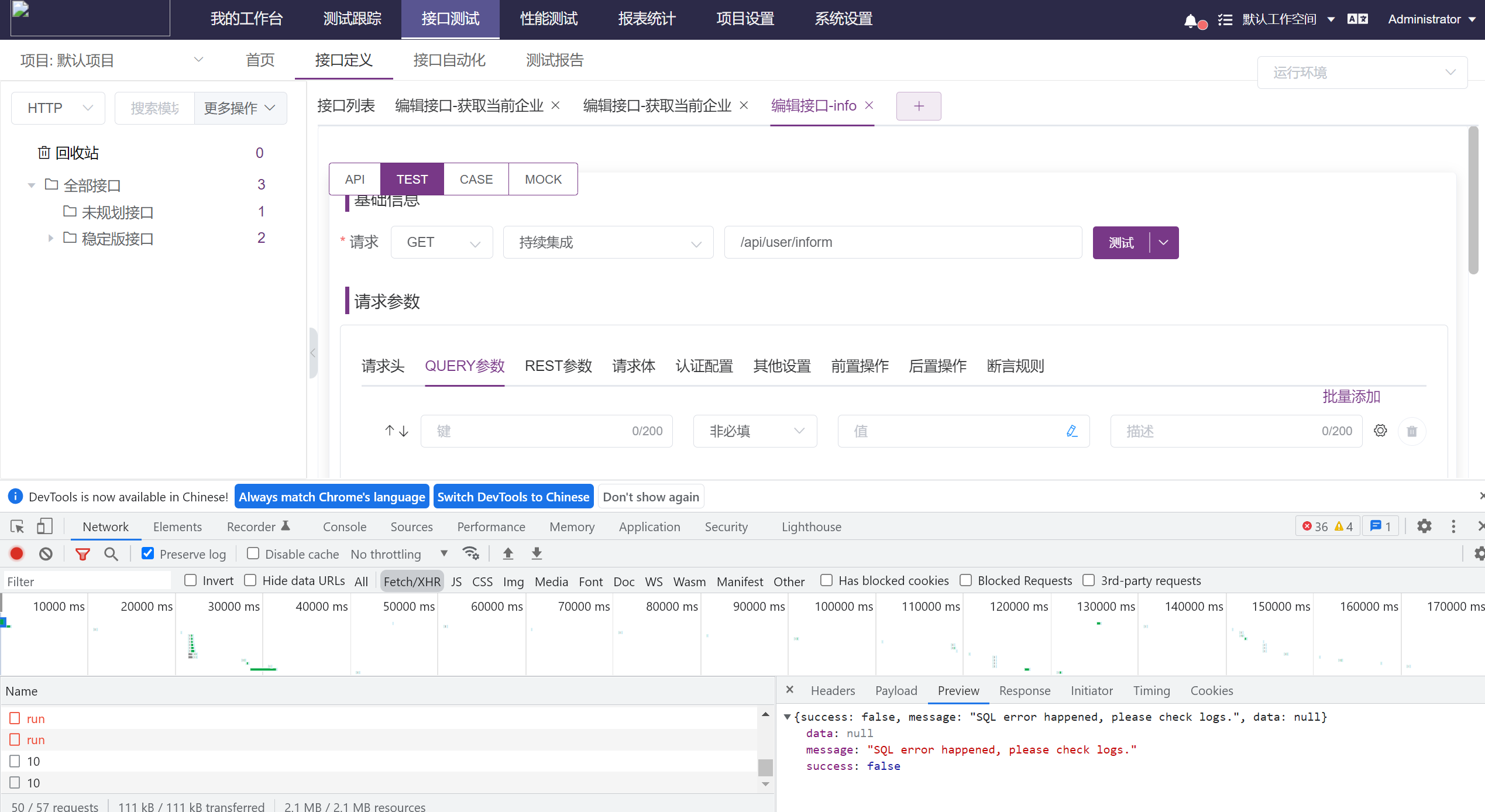Expand the 稳定版接口 folder in the tree
The image size is (1485, 812).
pos(50,238)
